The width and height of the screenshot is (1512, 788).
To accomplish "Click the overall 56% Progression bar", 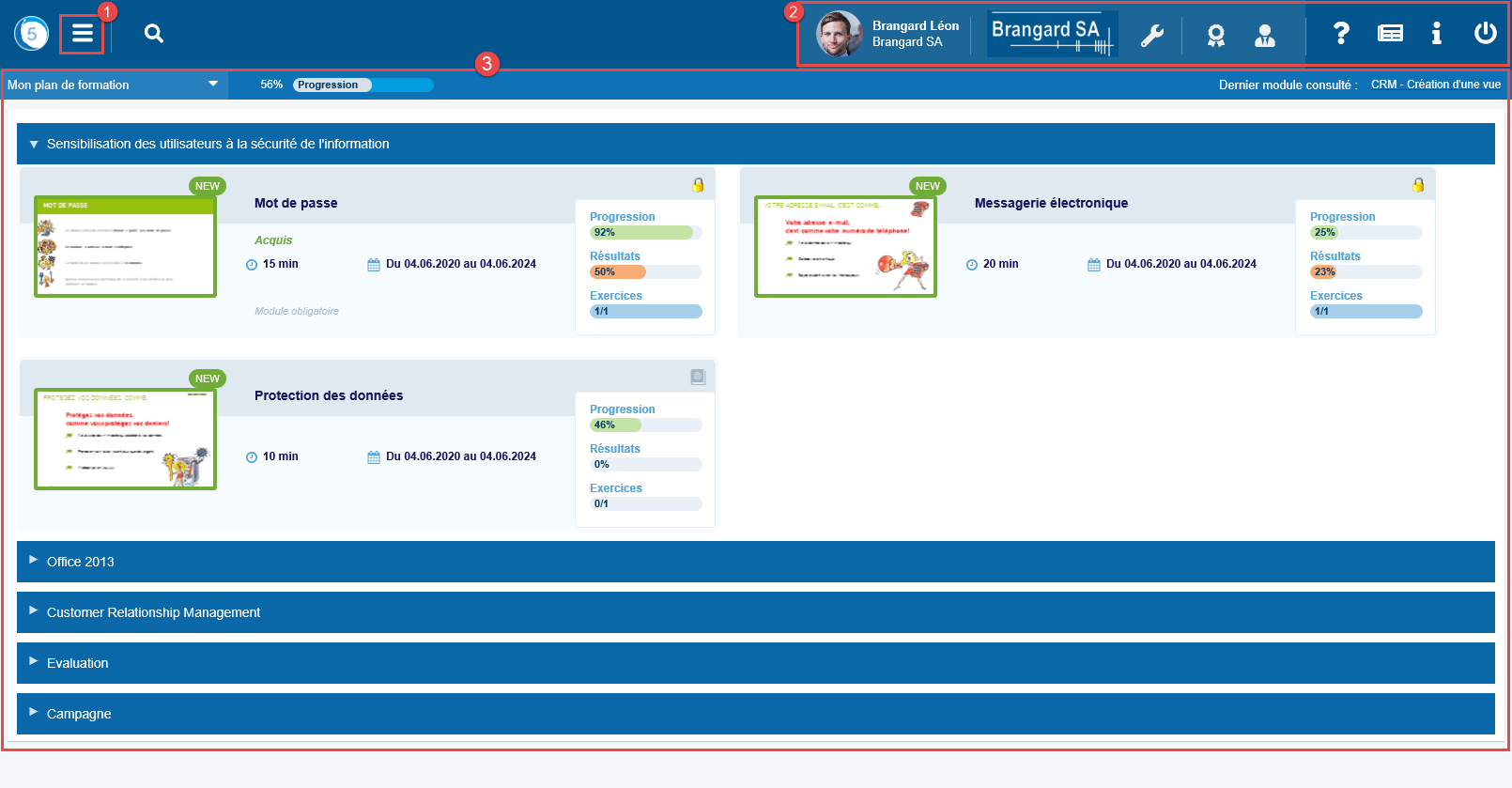I will pyautogui.click(x=363, y=85).
